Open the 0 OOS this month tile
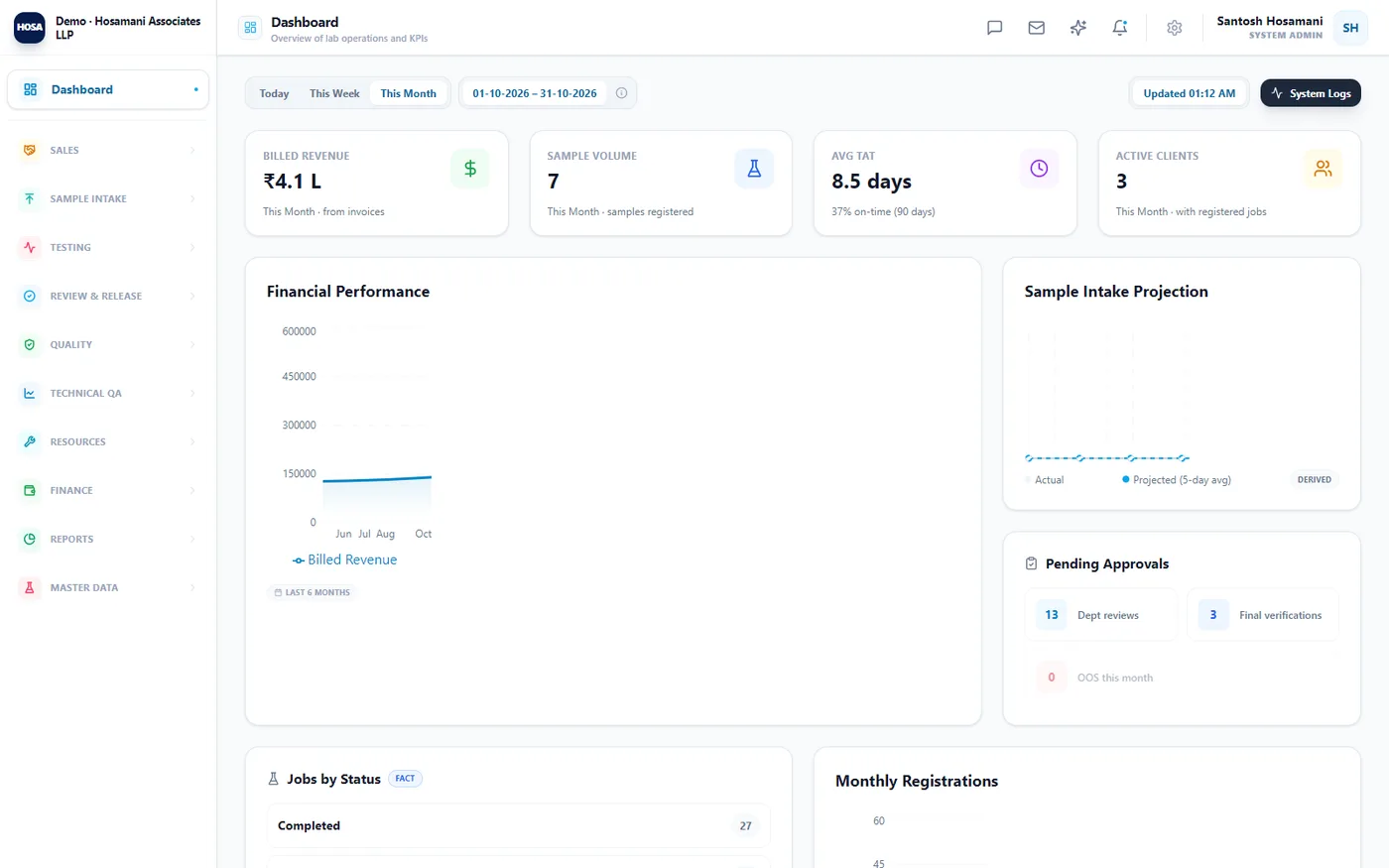 point(1100,678)
